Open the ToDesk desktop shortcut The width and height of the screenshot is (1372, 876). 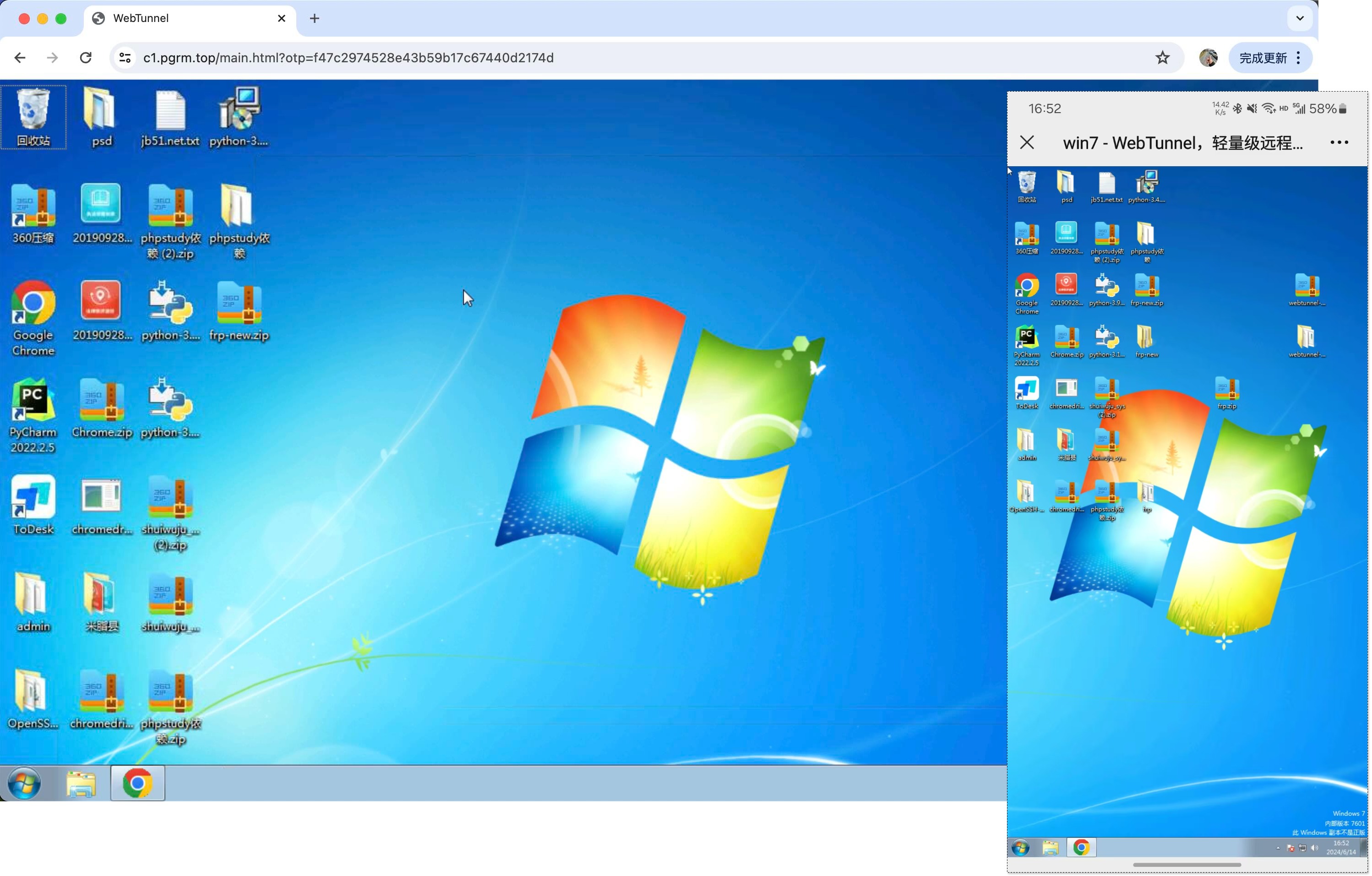pyautogui.click(x=33, y=497)
